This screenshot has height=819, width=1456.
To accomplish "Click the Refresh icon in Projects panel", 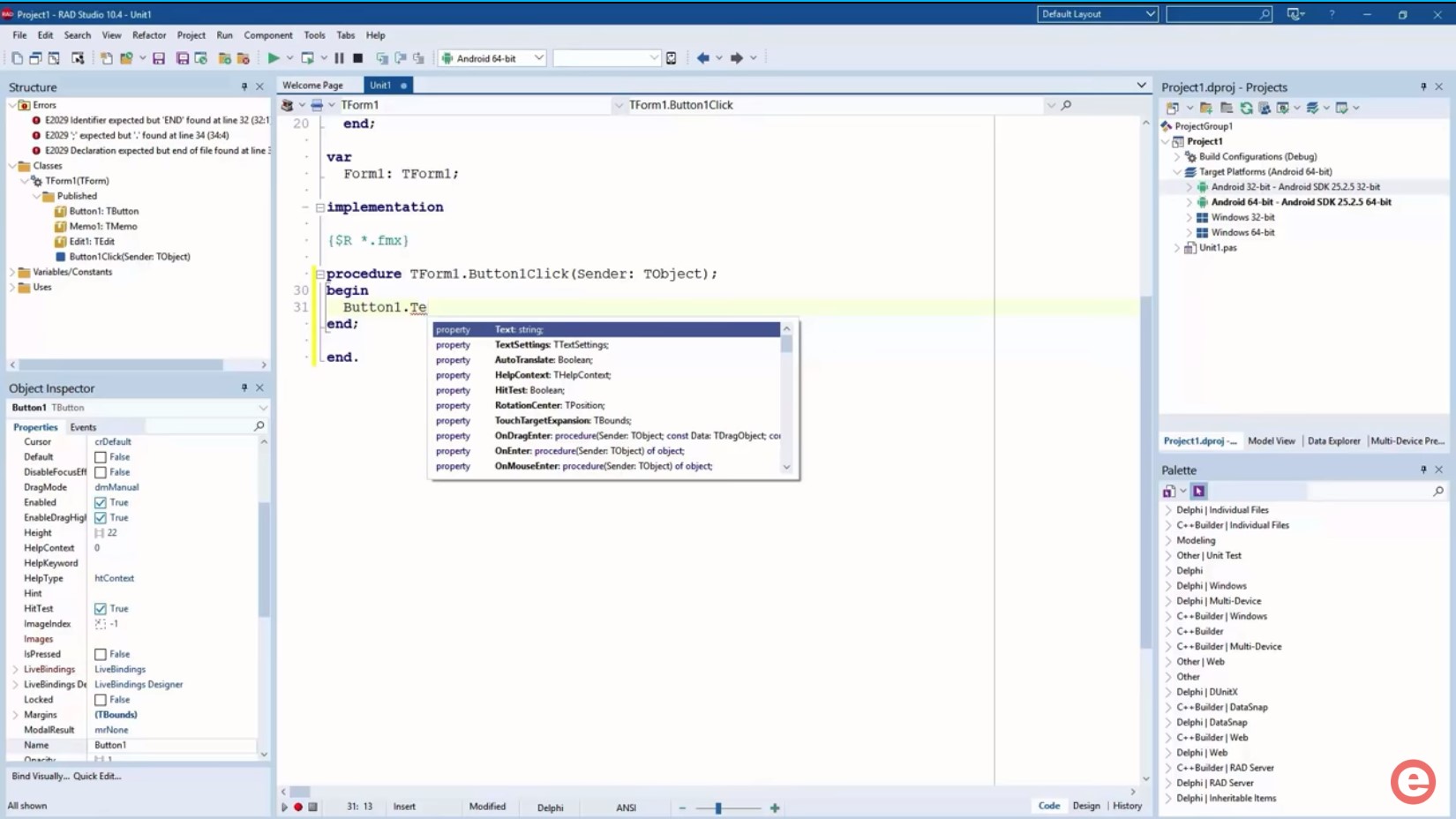I will click(x=1247, y=108).
